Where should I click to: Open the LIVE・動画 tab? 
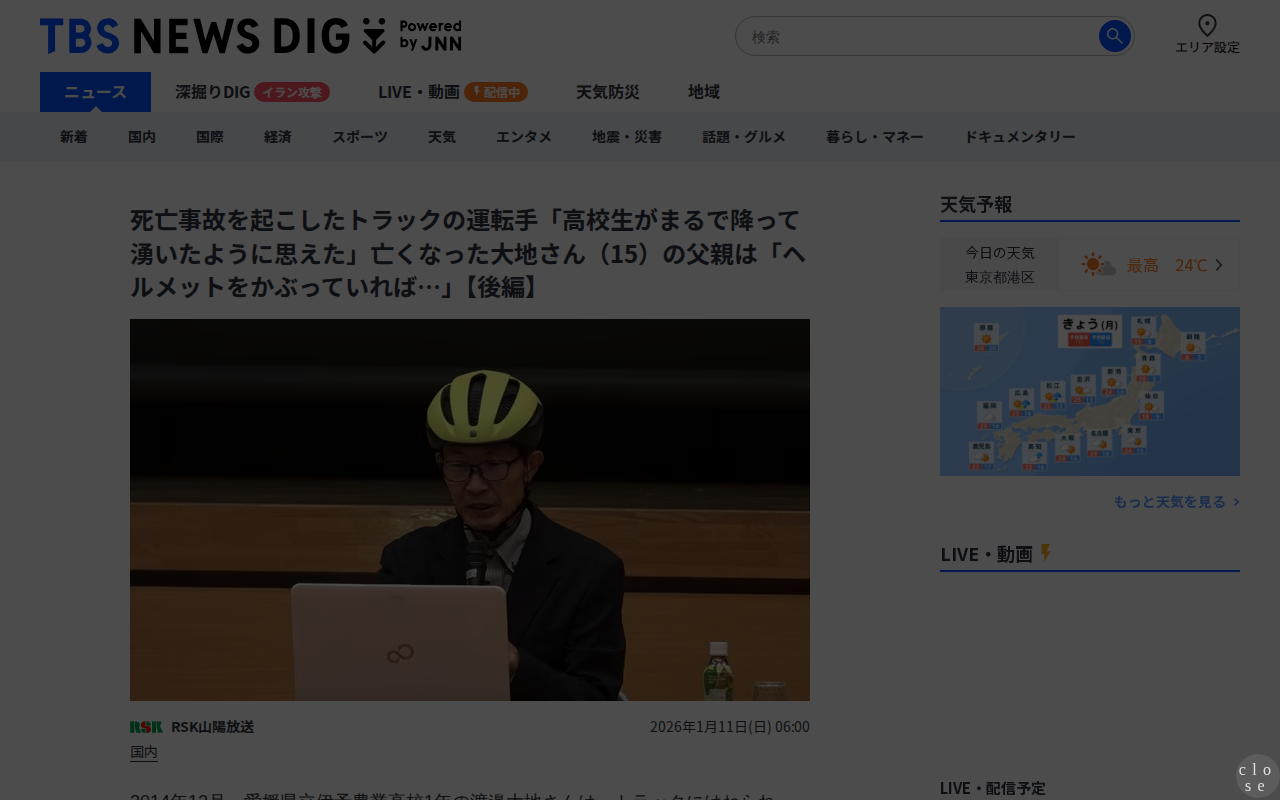point(419,92)
